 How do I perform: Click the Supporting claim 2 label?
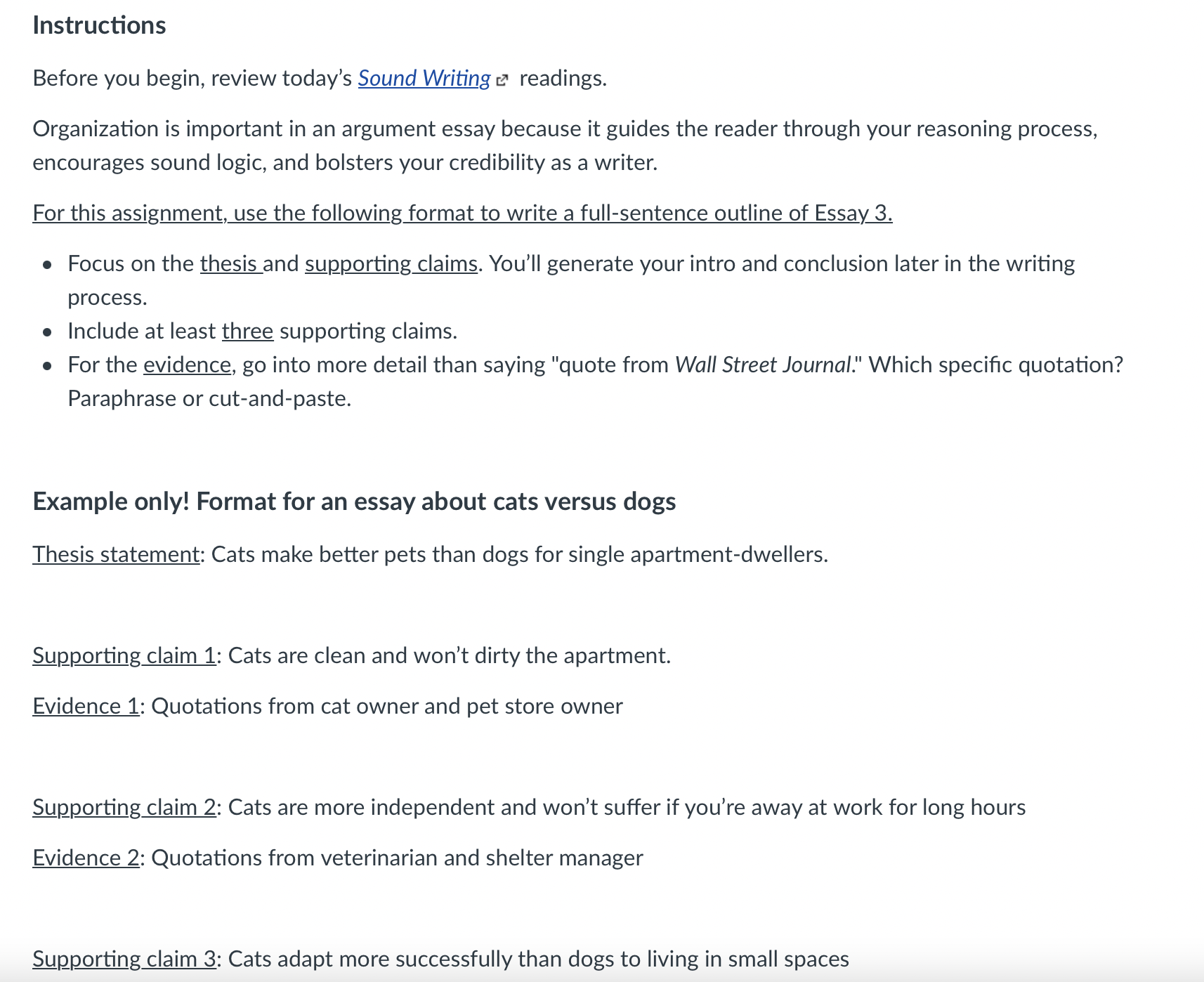124,807
